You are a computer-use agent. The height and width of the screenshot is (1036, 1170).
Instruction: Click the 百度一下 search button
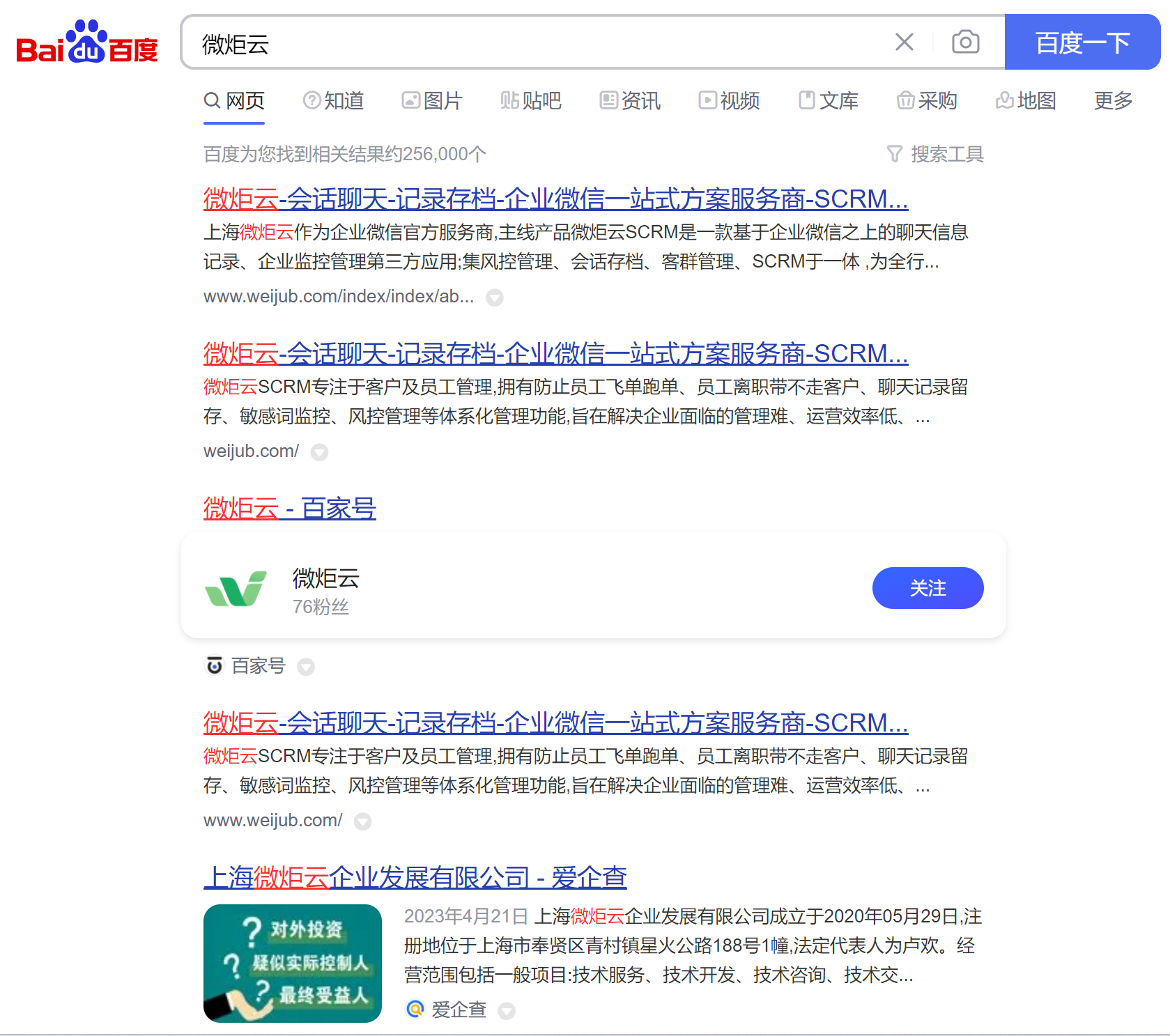pyautogui.click(x=1082, y=42)
